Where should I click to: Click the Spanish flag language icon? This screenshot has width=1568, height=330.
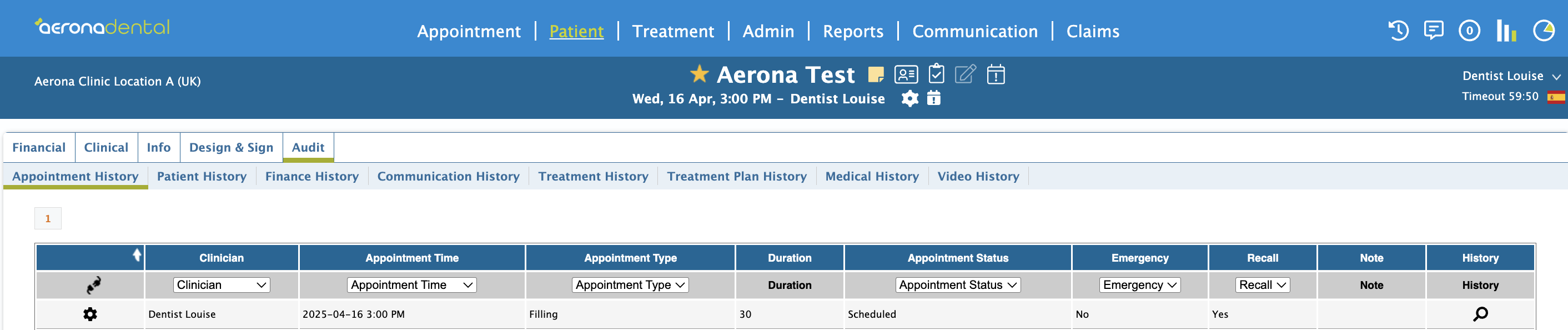(x=1556, y=97)
